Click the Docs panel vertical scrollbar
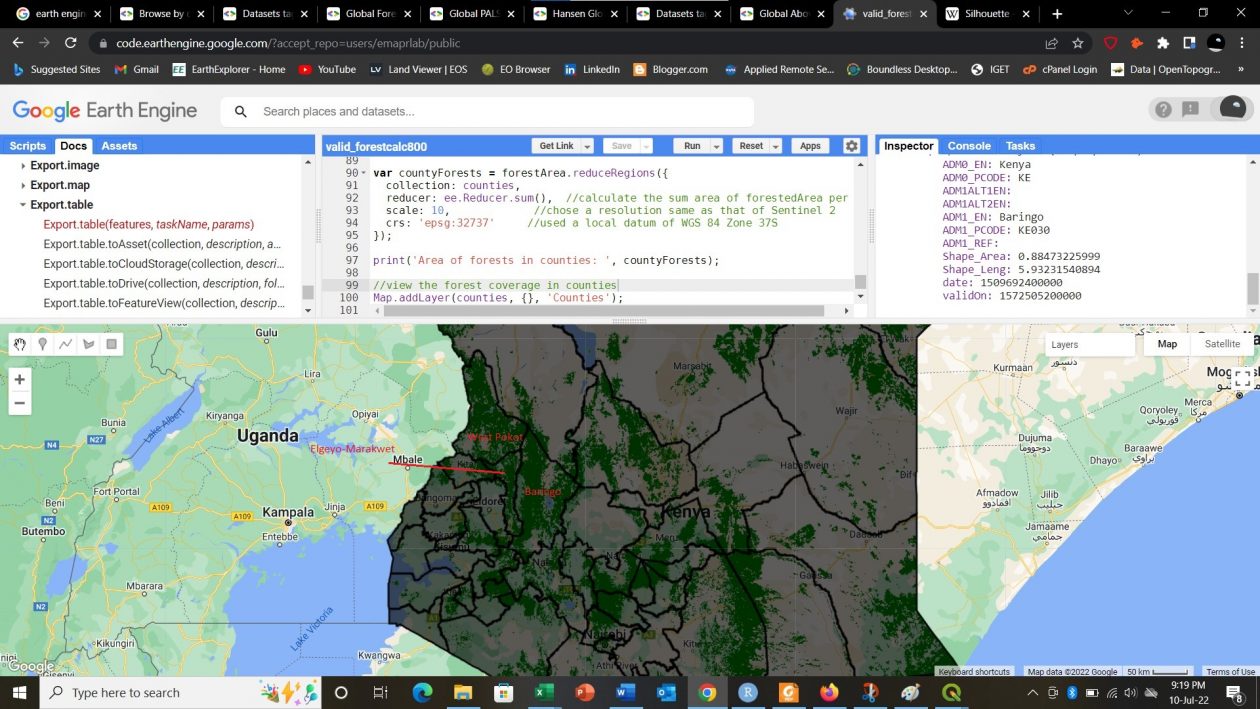 [308, 292]
